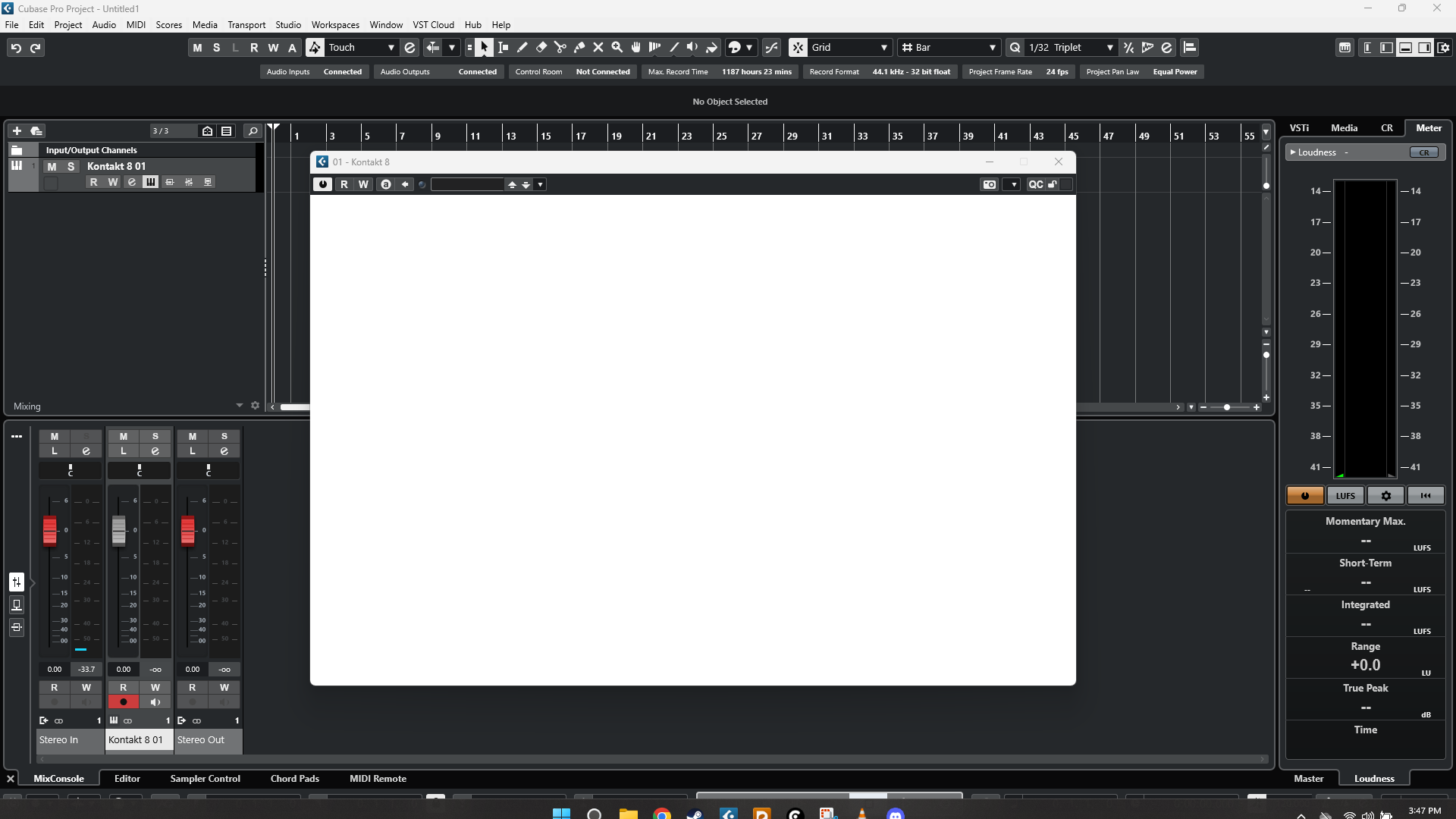
Task: Open Windows Start menu
Action: click(561, 814)
